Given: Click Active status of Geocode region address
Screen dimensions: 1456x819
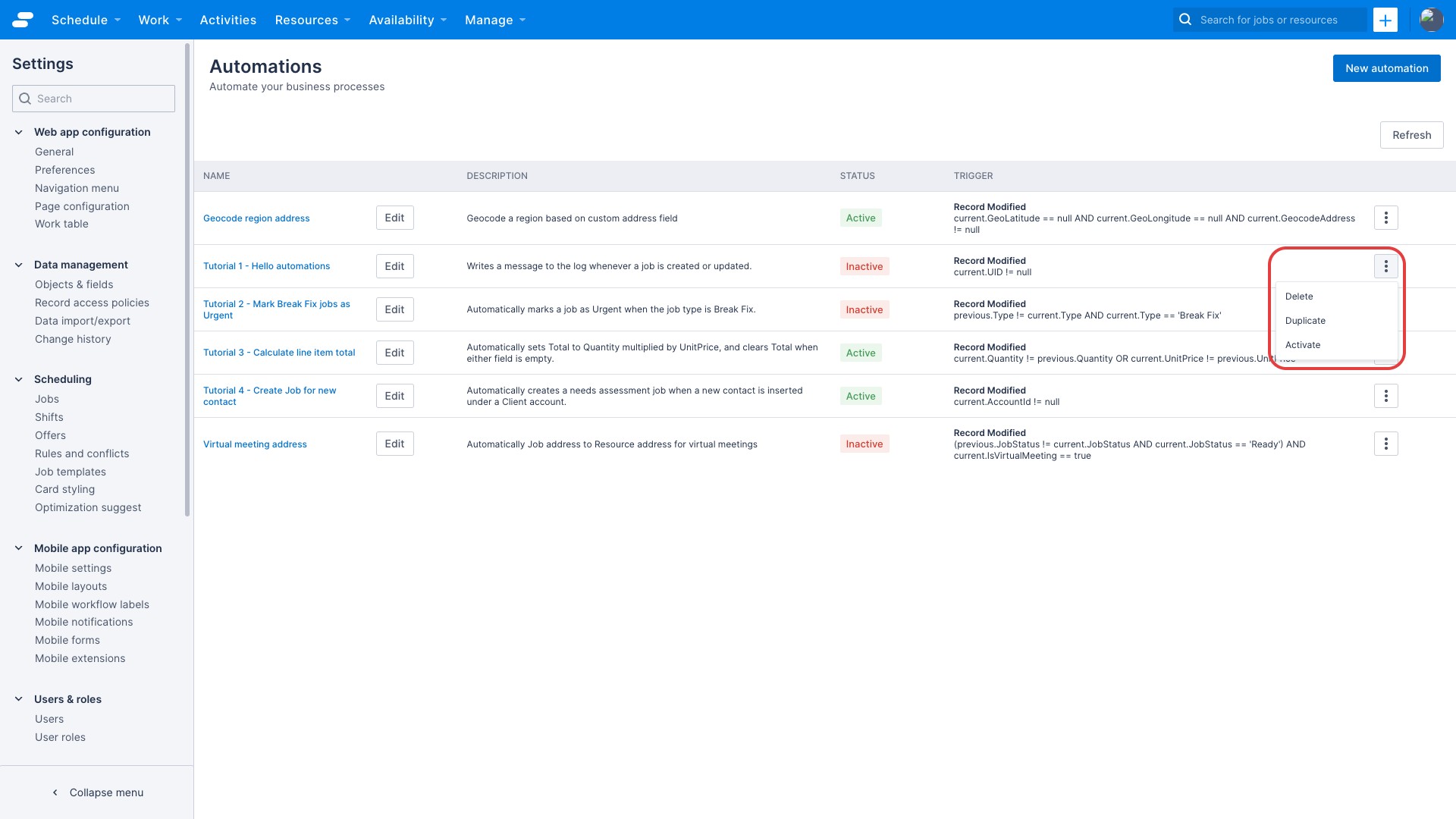Looking at the screenshot, I should 861,218.
